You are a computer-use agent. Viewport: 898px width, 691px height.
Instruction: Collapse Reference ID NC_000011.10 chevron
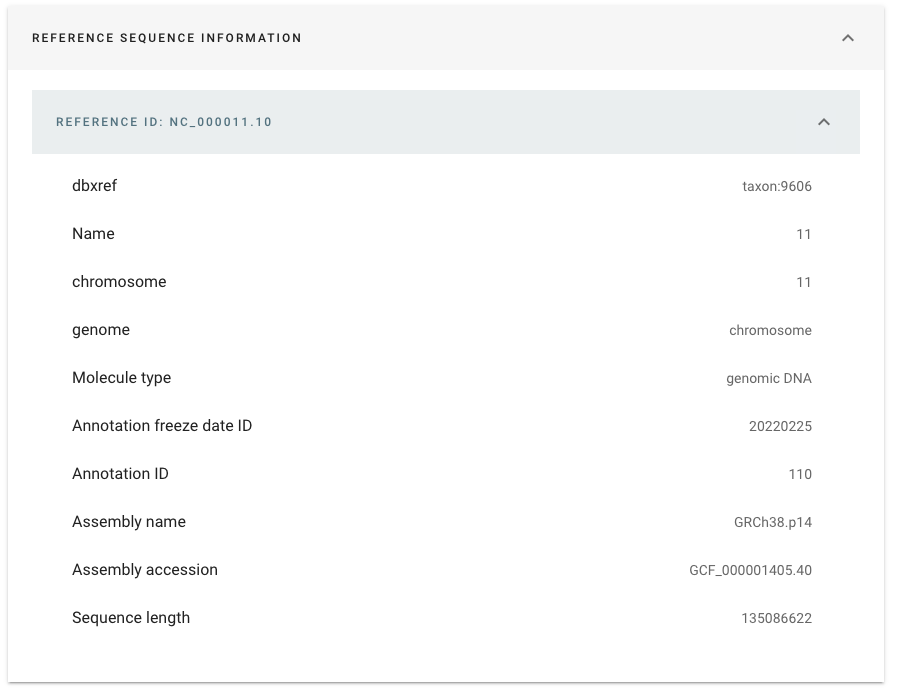pyautogui.click(x=824, y=122)
